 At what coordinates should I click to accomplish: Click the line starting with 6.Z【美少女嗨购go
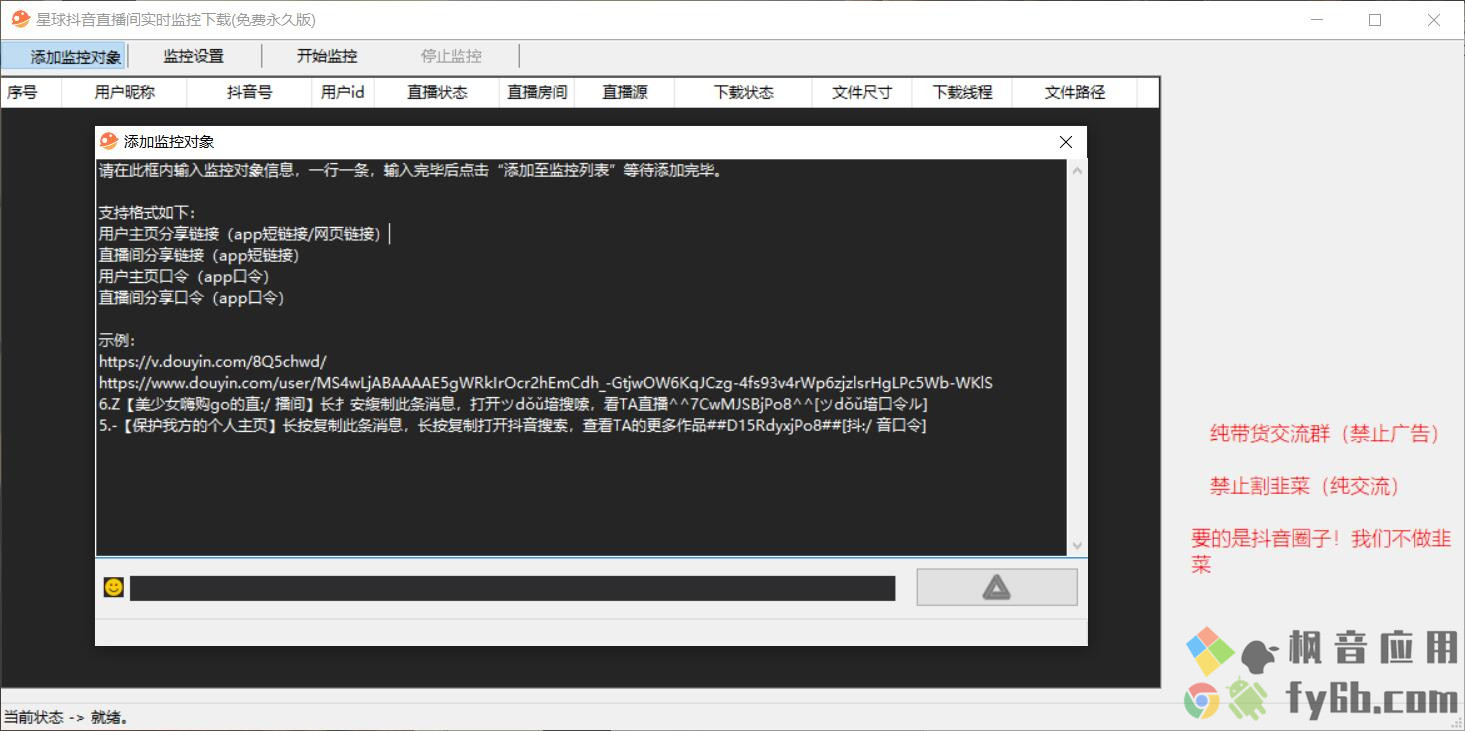coord(513,404)
